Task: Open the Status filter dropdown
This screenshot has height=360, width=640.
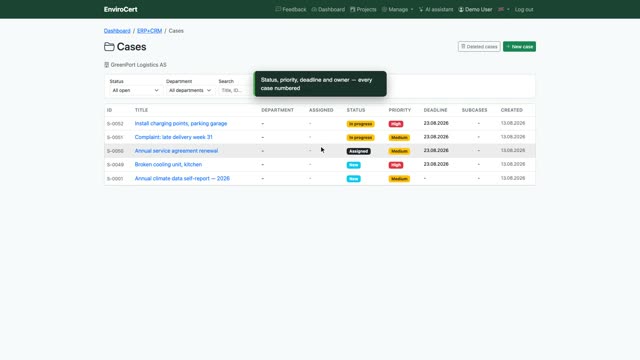Action: point(135,90)
